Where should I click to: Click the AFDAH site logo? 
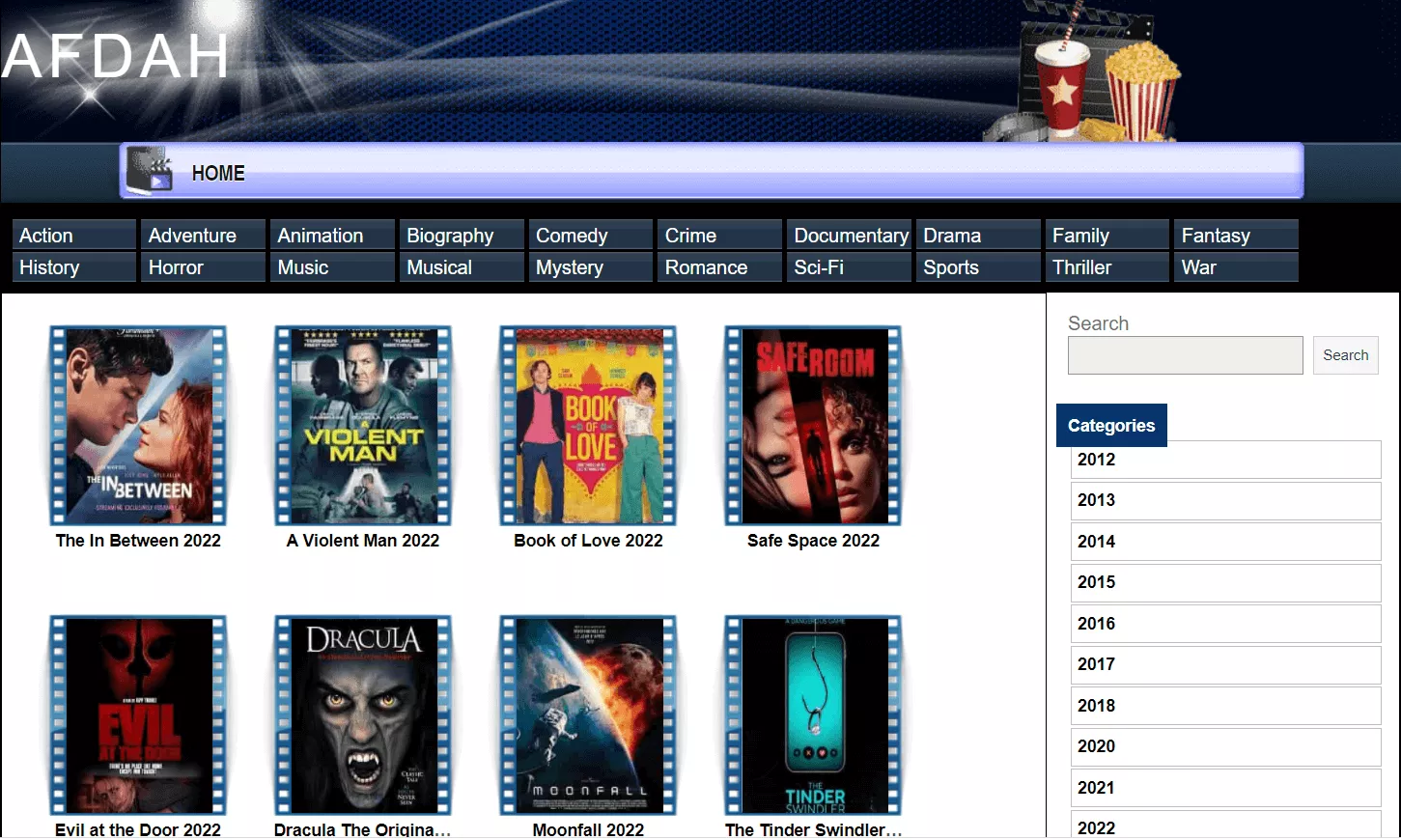(116, 56)
